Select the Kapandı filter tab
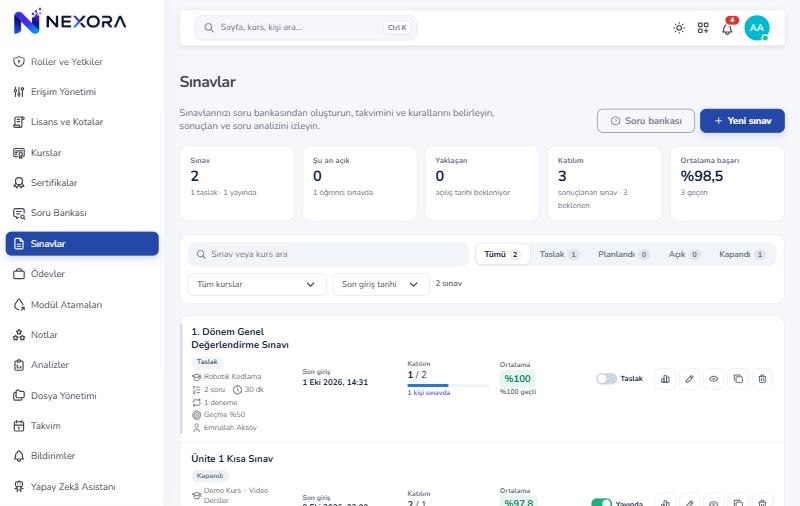Image resolution: width=800 pixels, height=506 pixels. click(741, 254)
